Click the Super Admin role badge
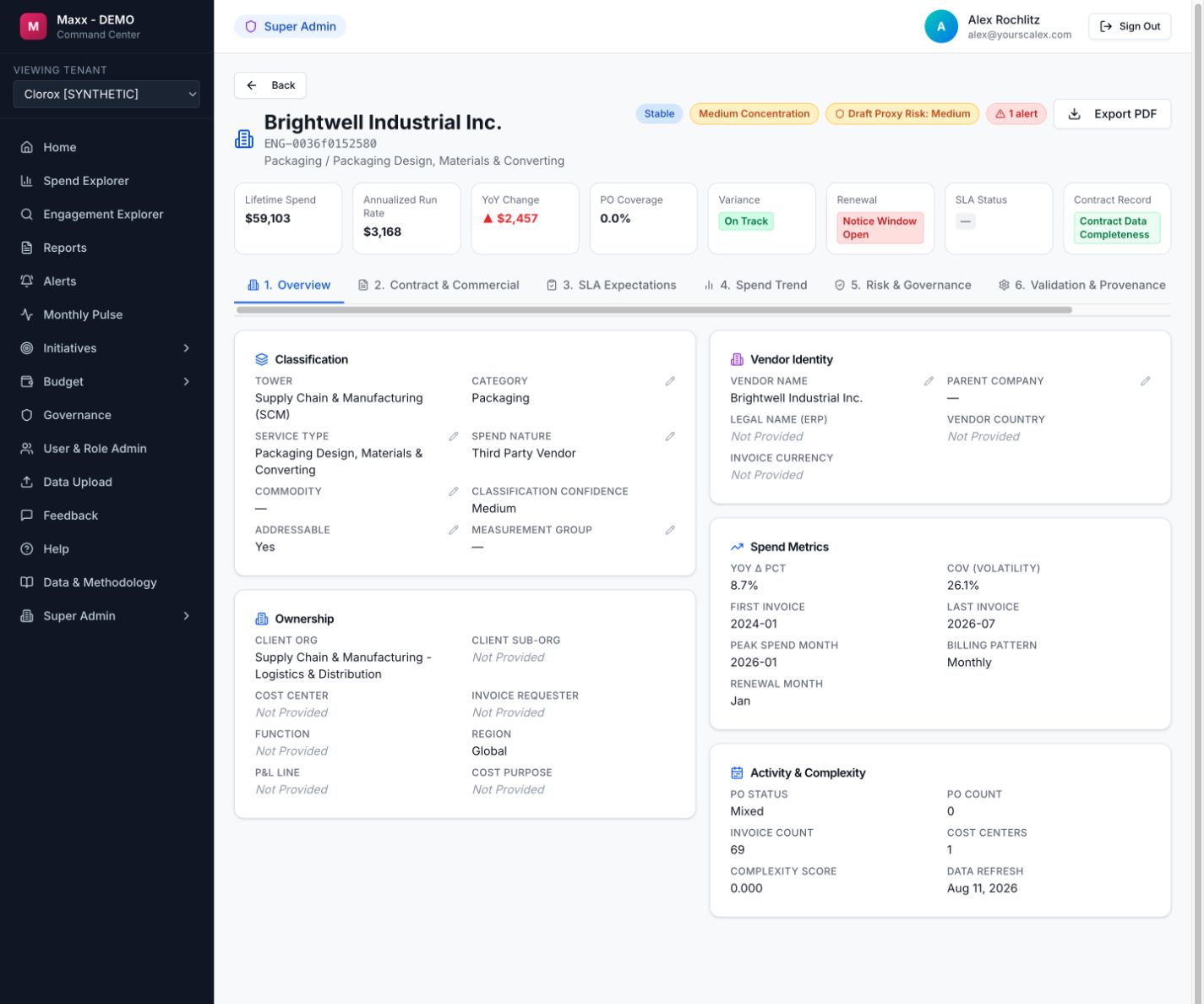The height and width of the screenshot is (1004, 1204). click(291, 26)
